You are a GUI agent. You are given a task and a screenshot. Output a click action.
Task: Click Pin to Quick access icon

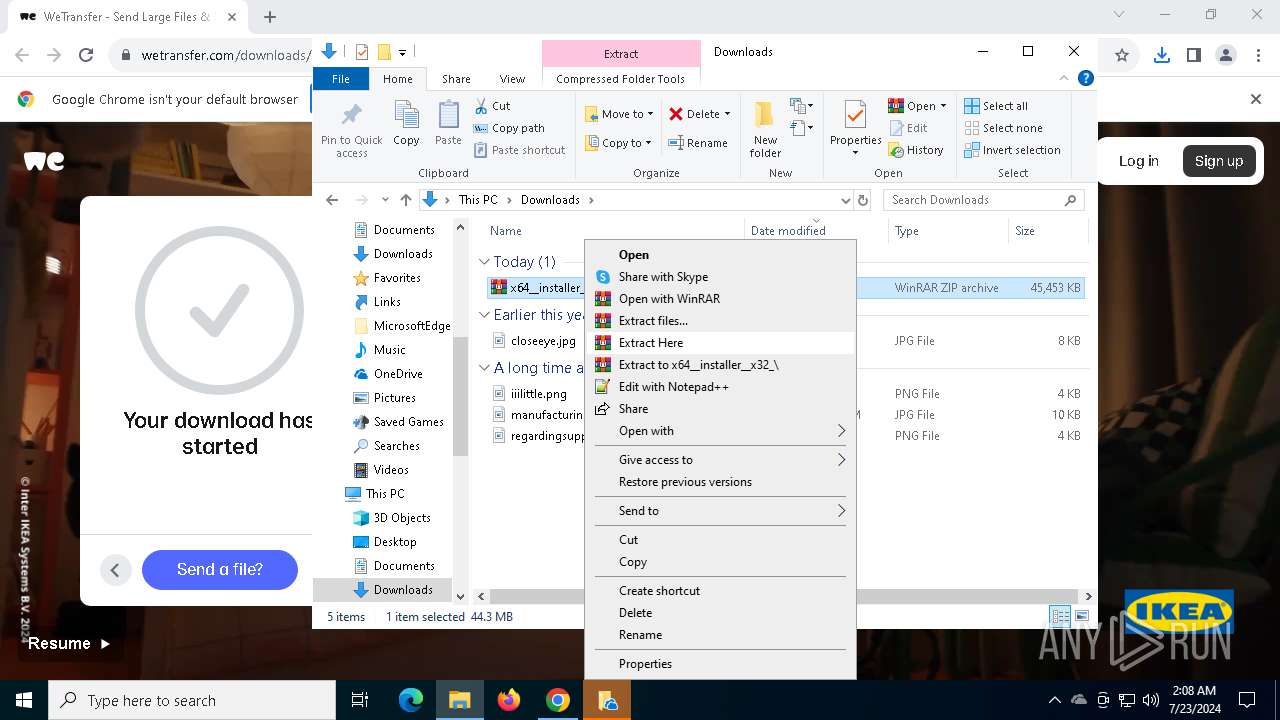click(351, 115)
